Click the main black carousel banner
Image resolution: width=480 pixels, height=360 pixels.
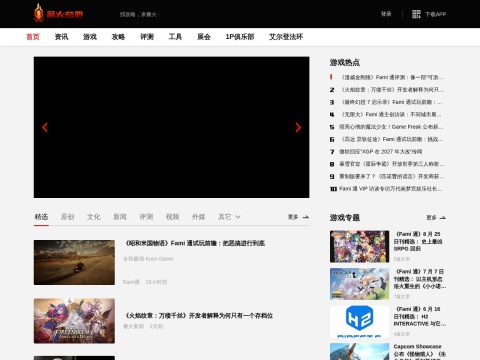[171, 127]
